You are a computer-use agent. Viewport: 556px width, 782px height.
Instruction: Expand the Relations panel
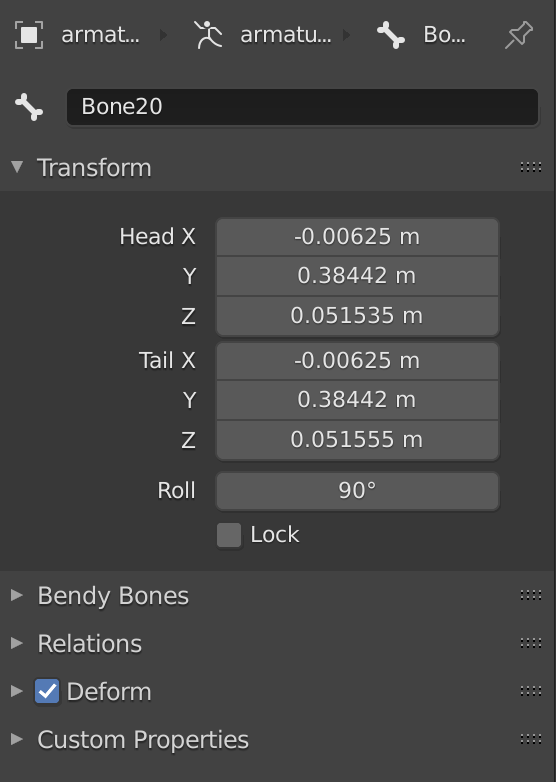coord(17,643)
